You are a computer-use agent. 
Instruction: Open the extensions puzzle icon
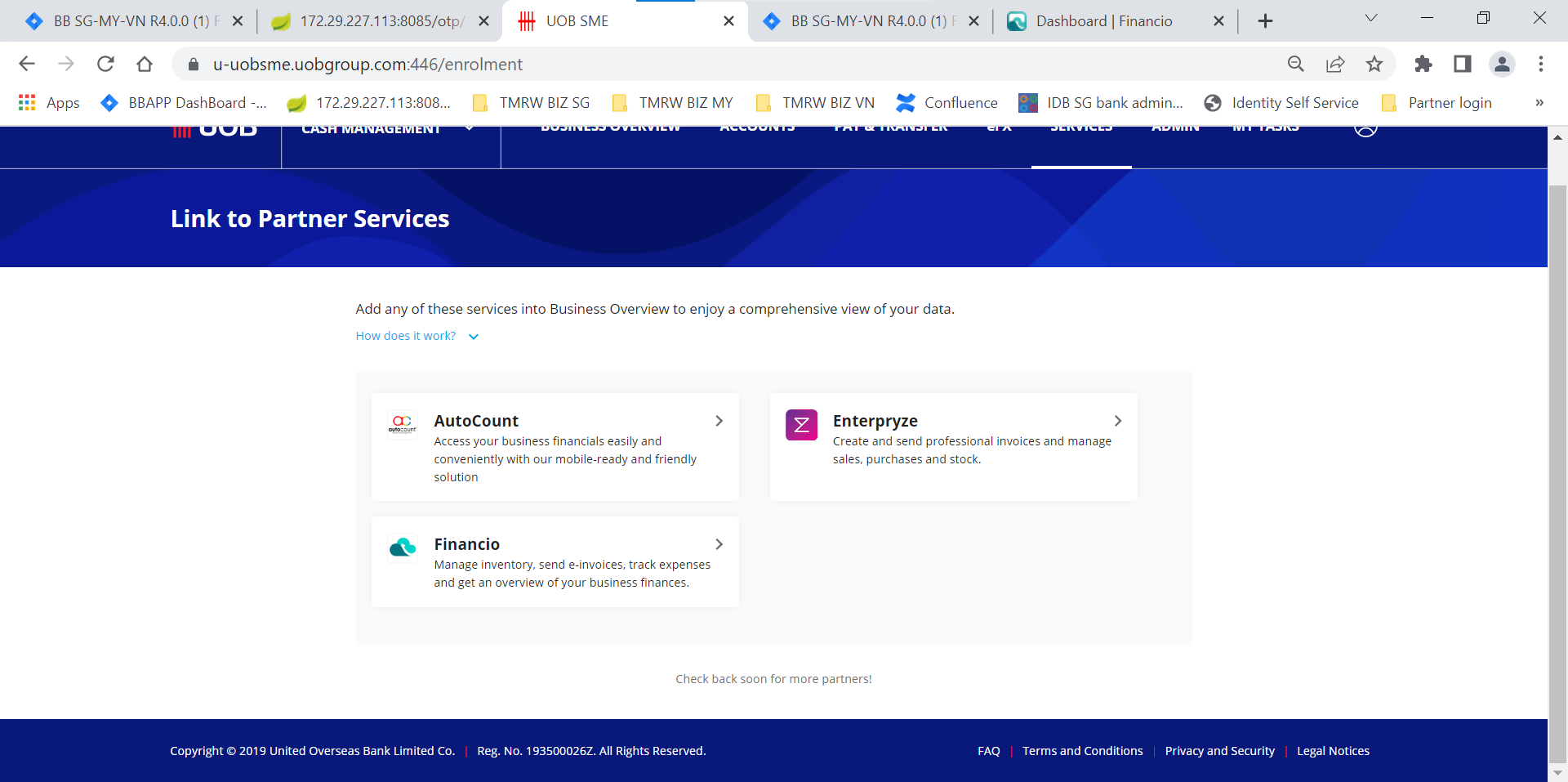pyautogui.click(x=1423, y=64)
